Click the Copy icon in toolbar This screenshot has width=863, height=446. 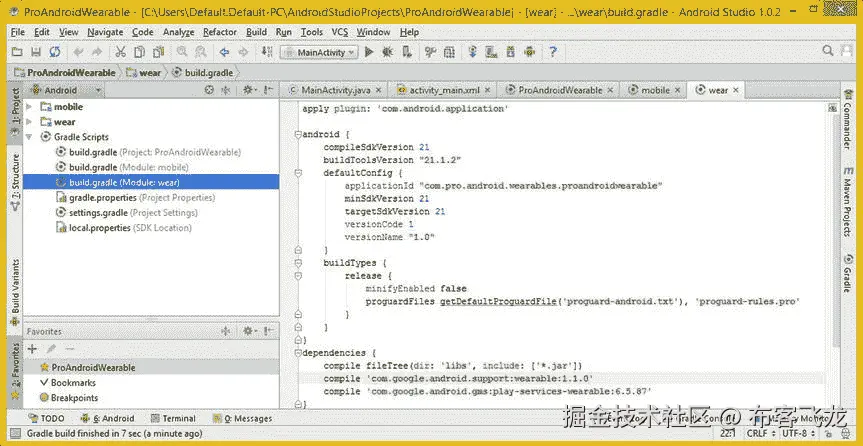click(139, 52)
